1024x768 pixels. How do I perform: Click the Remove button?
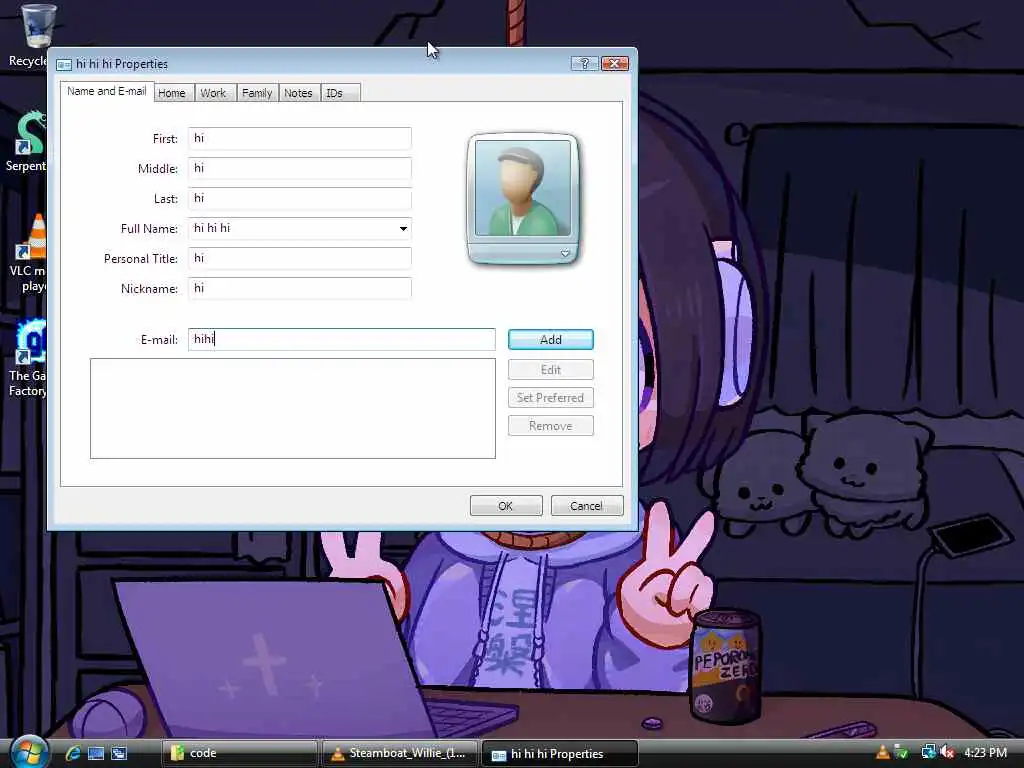(551, 426)
